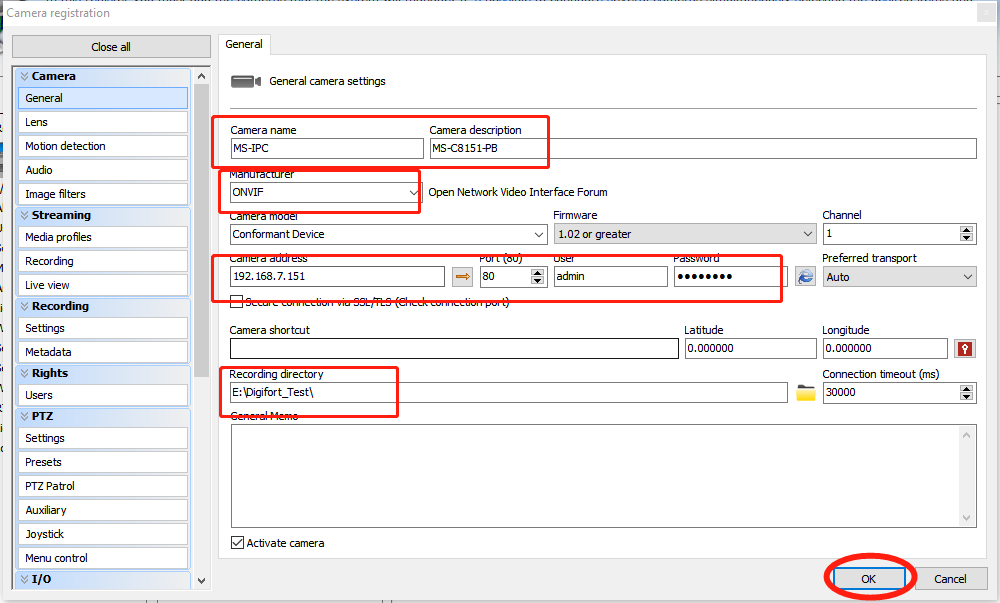Increase the Channel value with up arrow
Image resolution: width=1000 pixels, height=603 pixels.
click(x=967, y=230)
